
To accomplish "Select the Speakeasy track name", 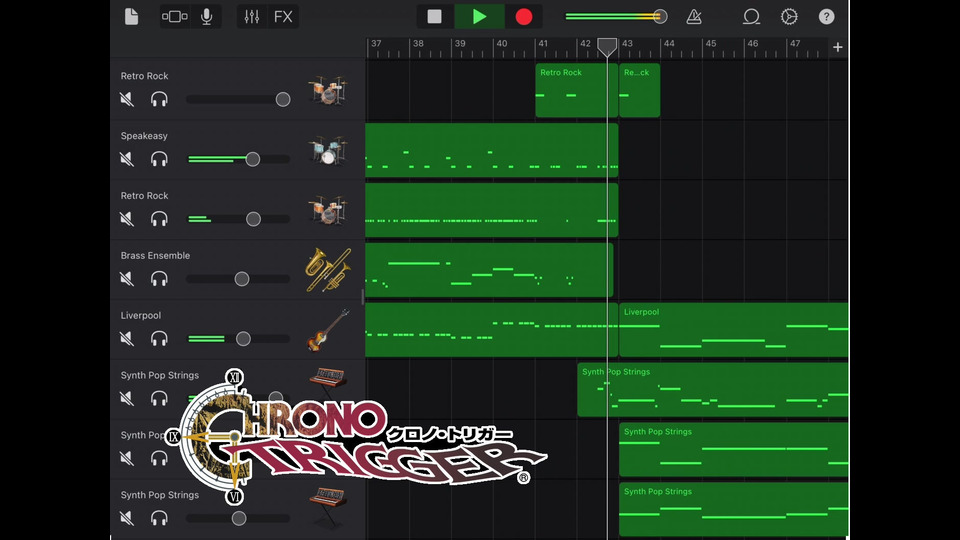I will tap(144, 136).
